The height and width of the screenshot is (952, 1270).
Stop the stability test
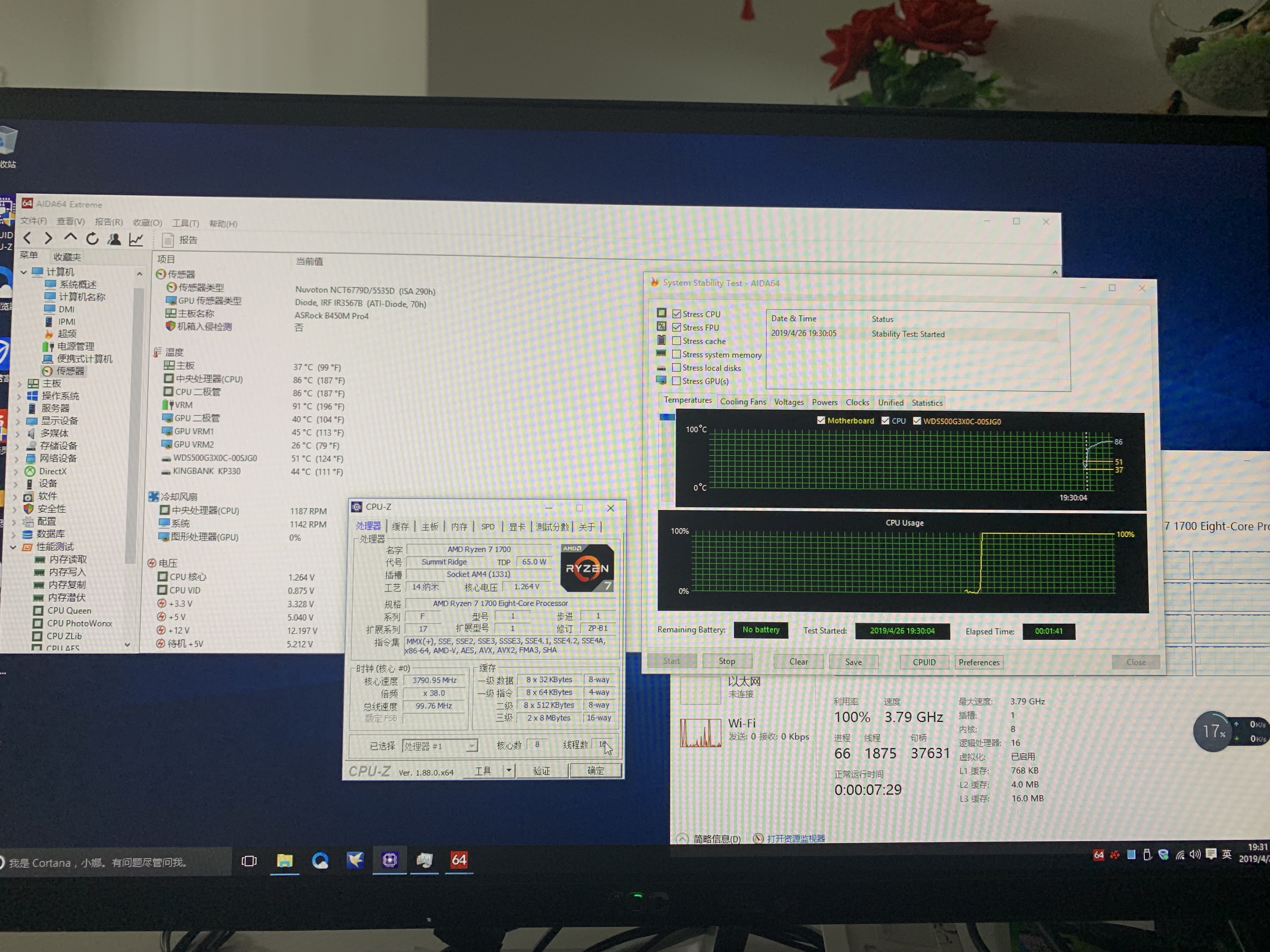pos(727,661)
